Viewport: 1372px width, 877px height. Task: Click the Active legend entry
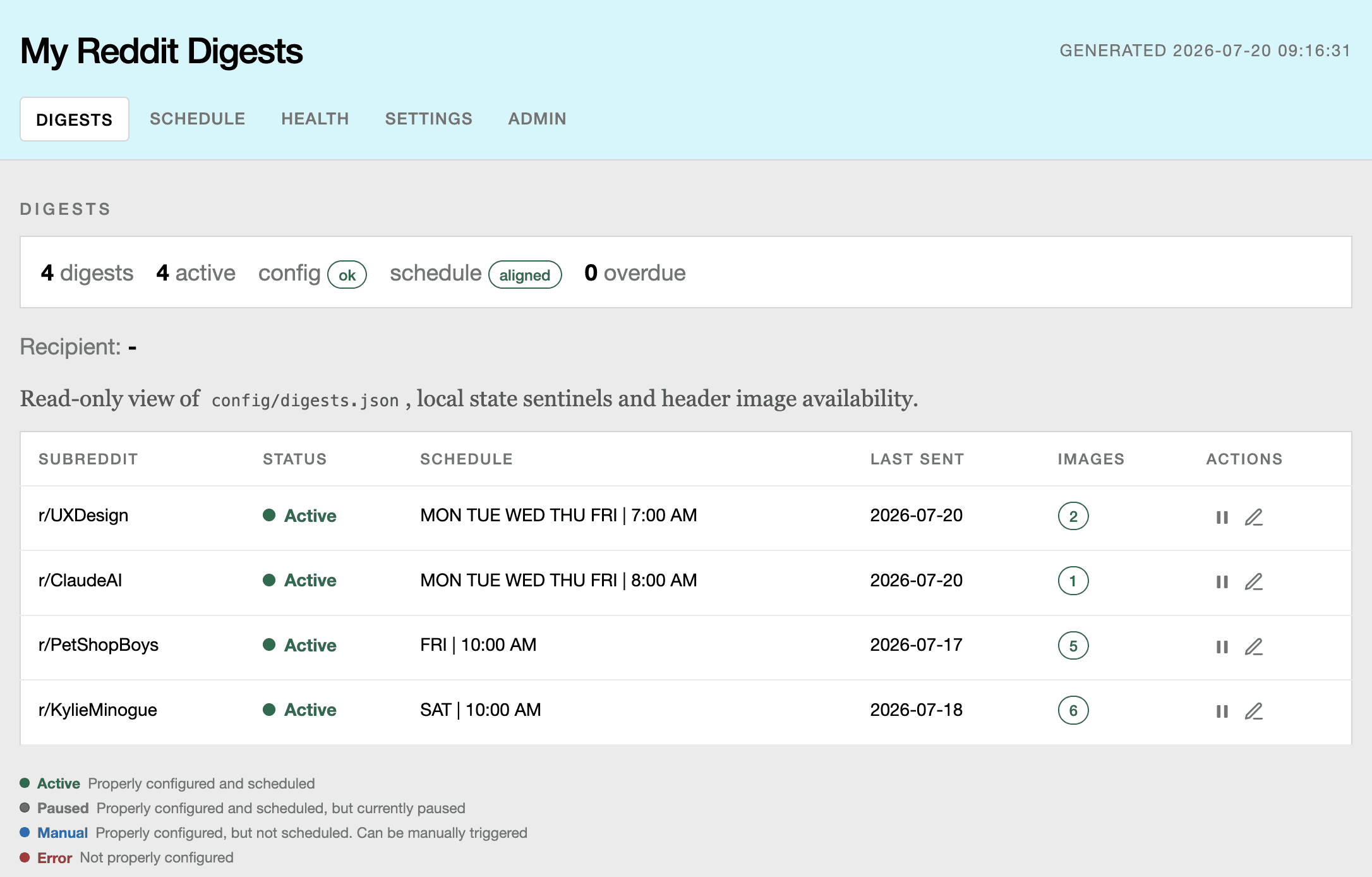click(167, 783)
